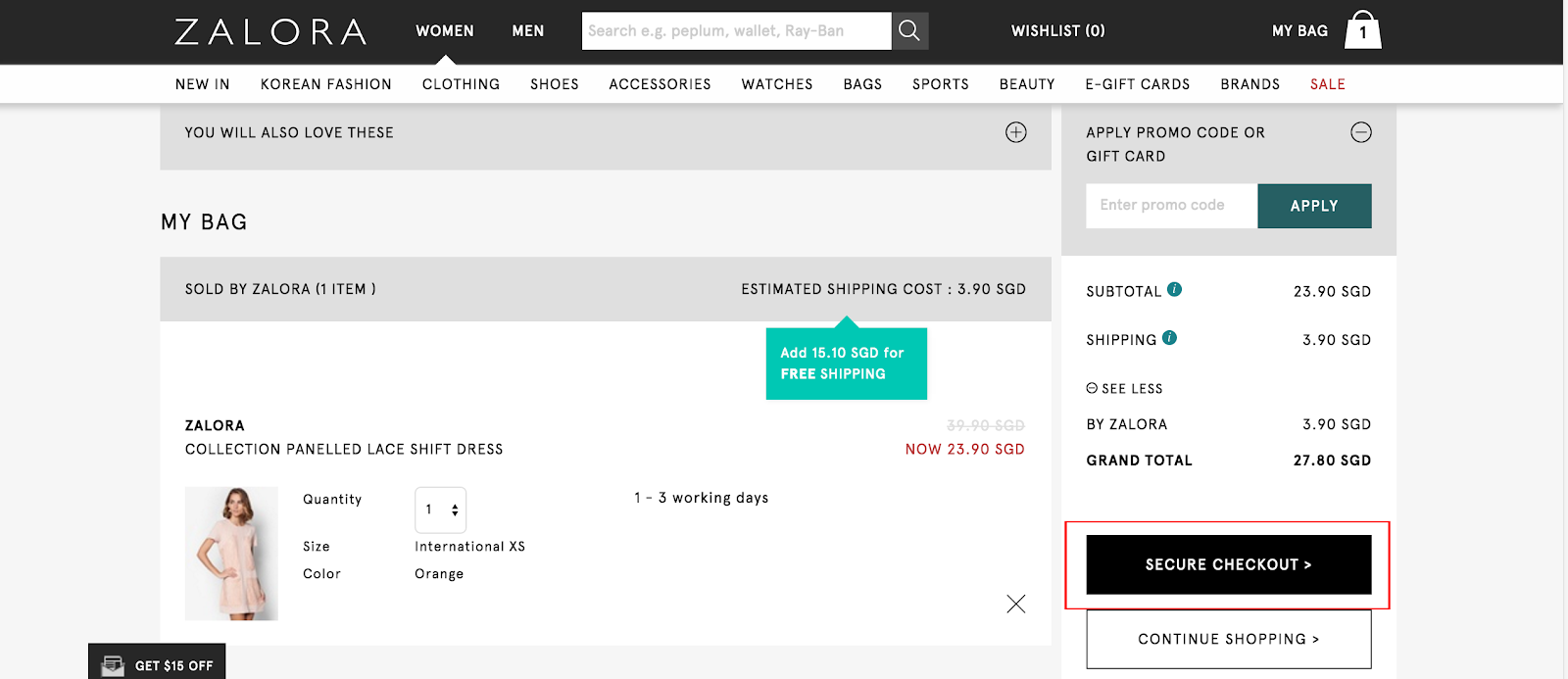
Task: Select the Women tab
Action: pos(445,31)
